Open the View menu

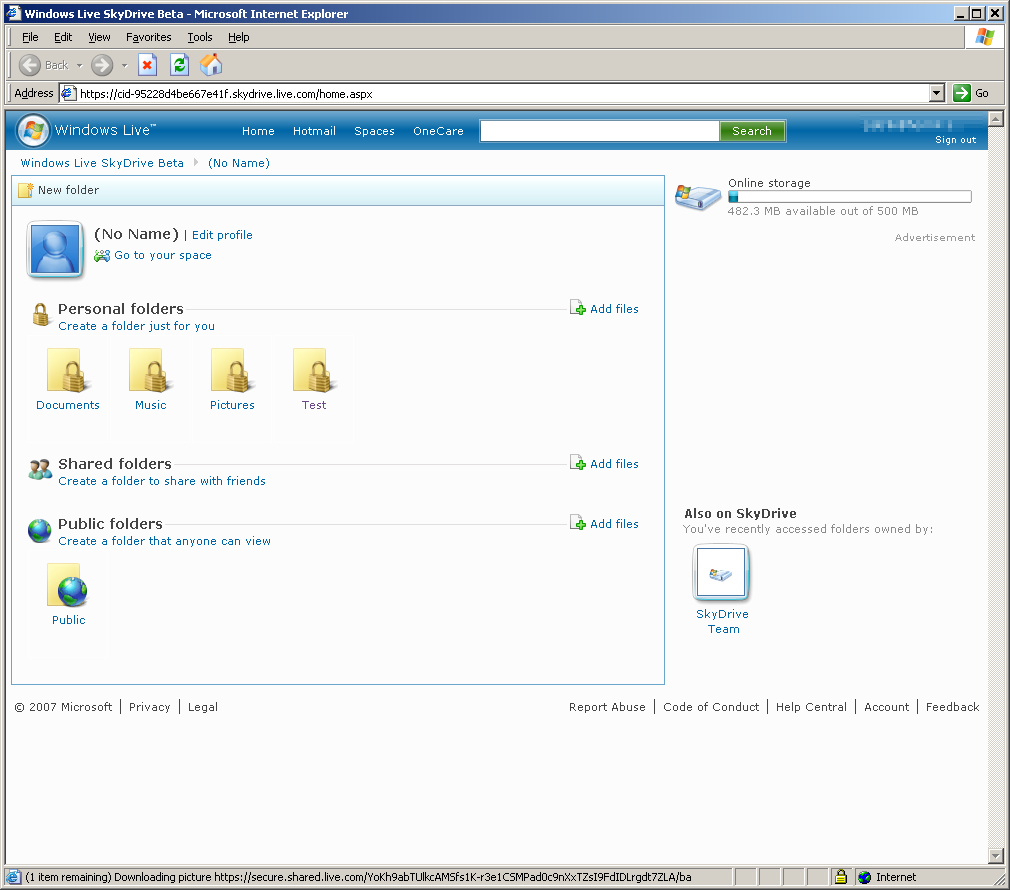pos(99,37)
